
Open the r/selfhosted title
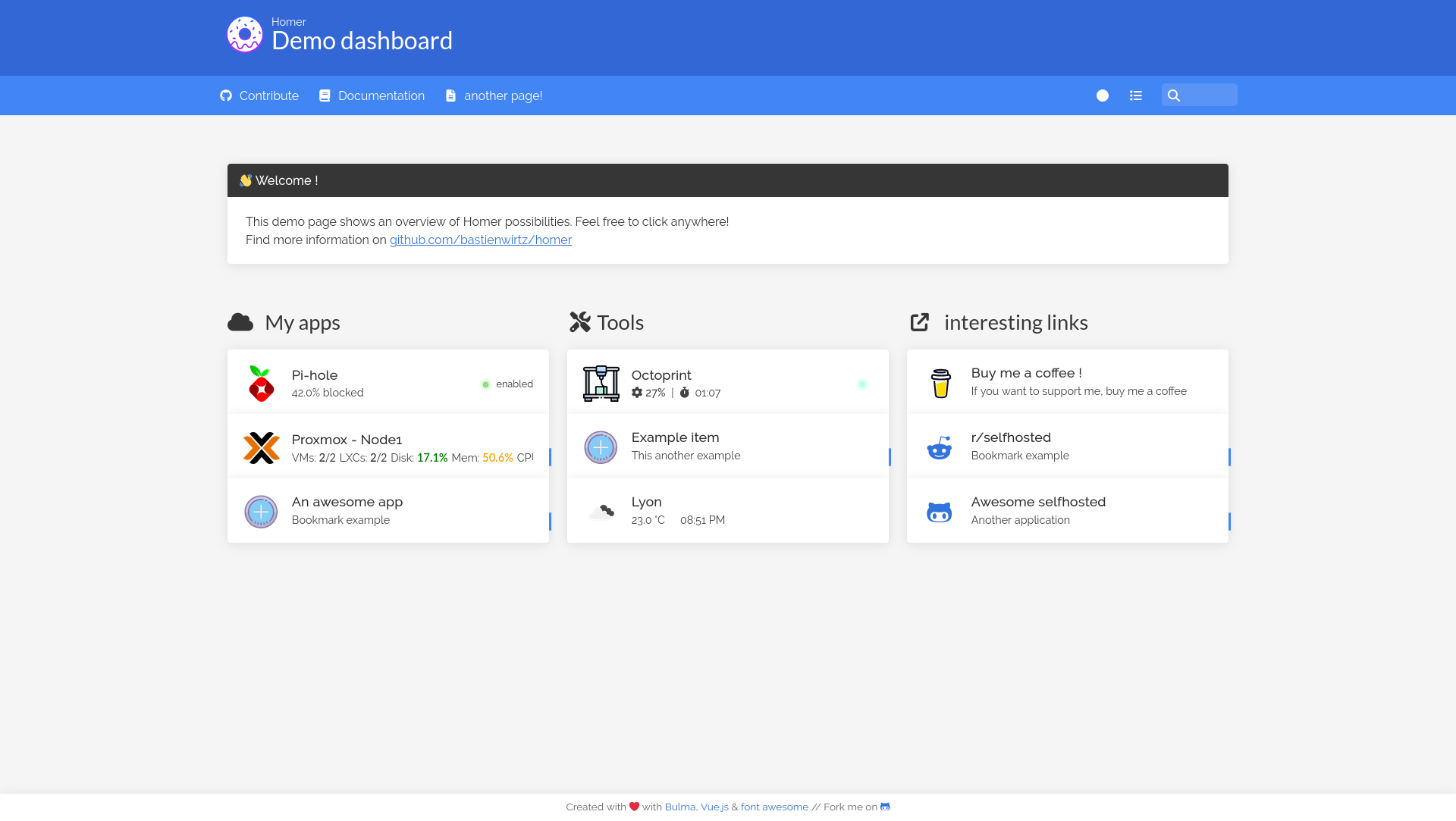[1011, 437]
